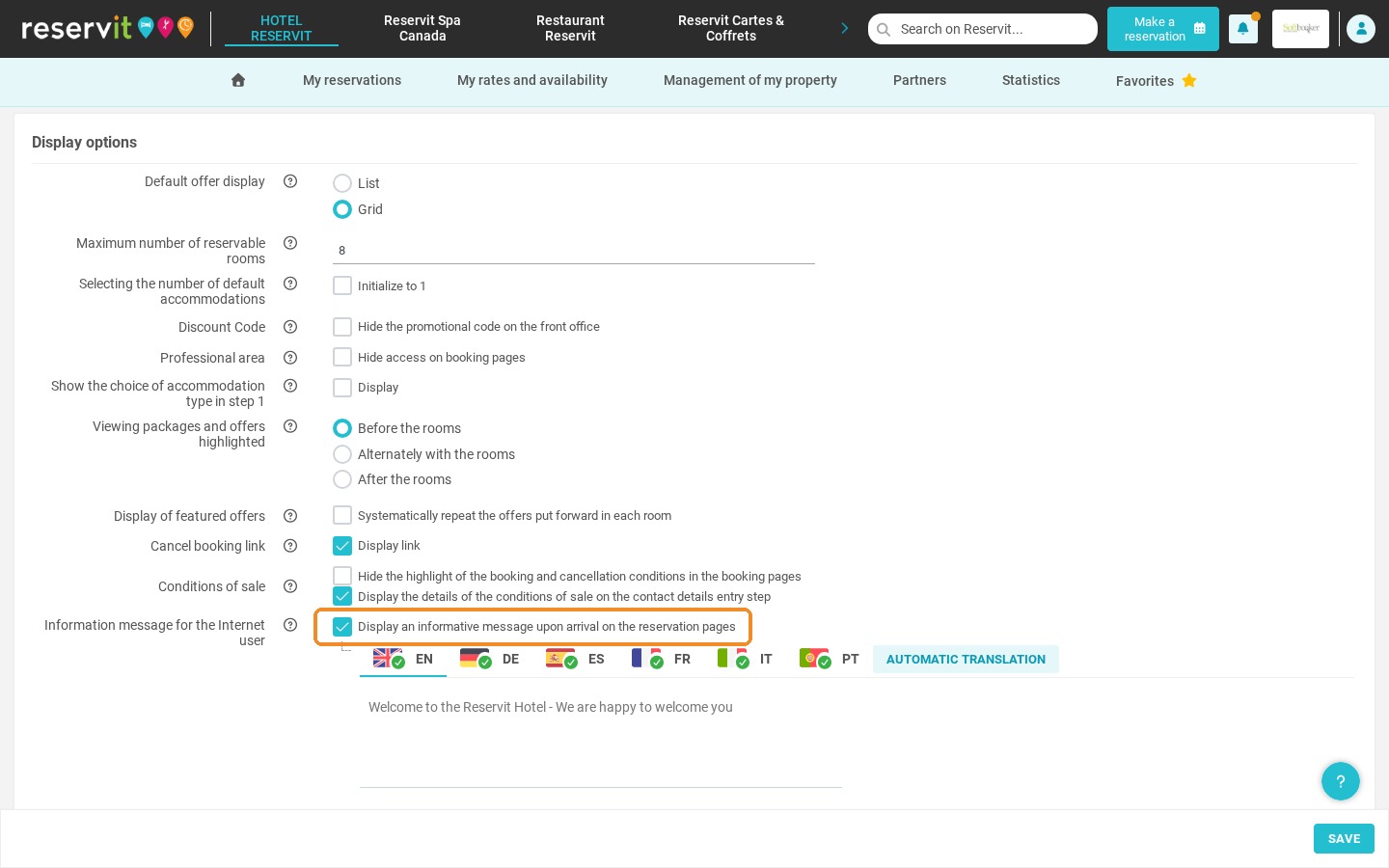
Task: Switch to the DE language tab
Action: click(490, 659)
